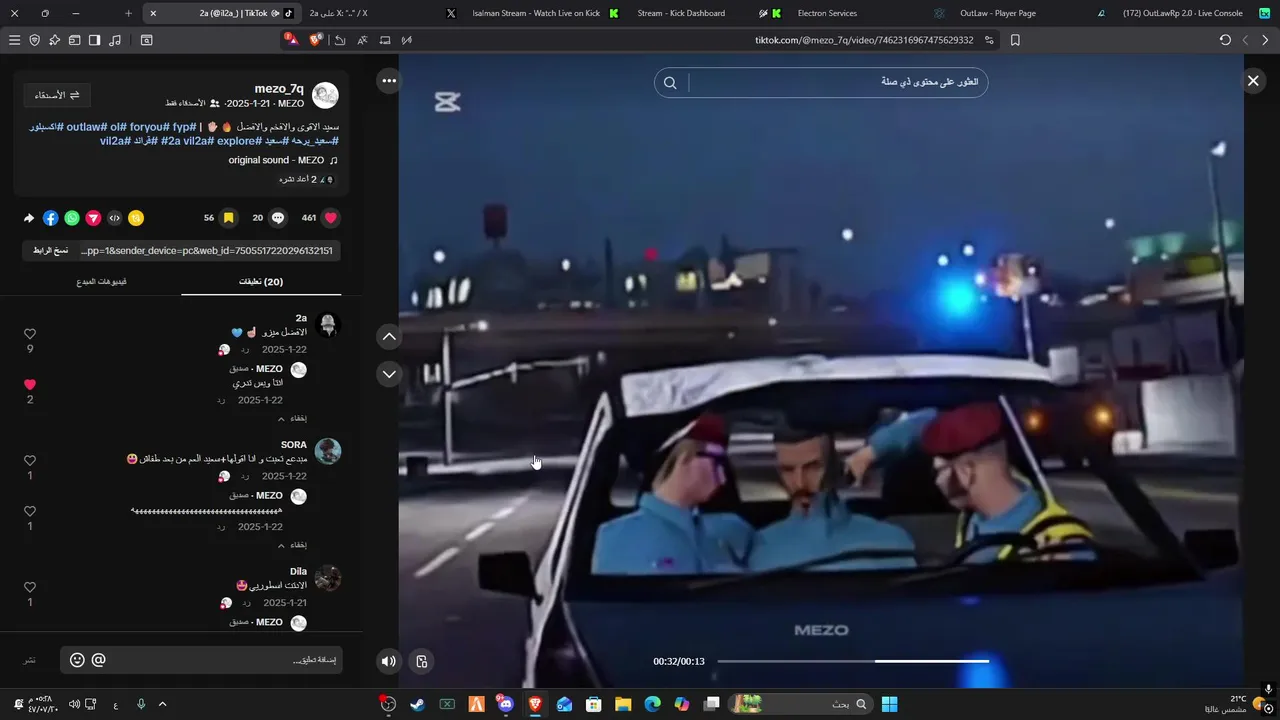Toggle the browser sidebar panel icon
This screenshot has width=1280, height=720.
click(x=94, y=40)
